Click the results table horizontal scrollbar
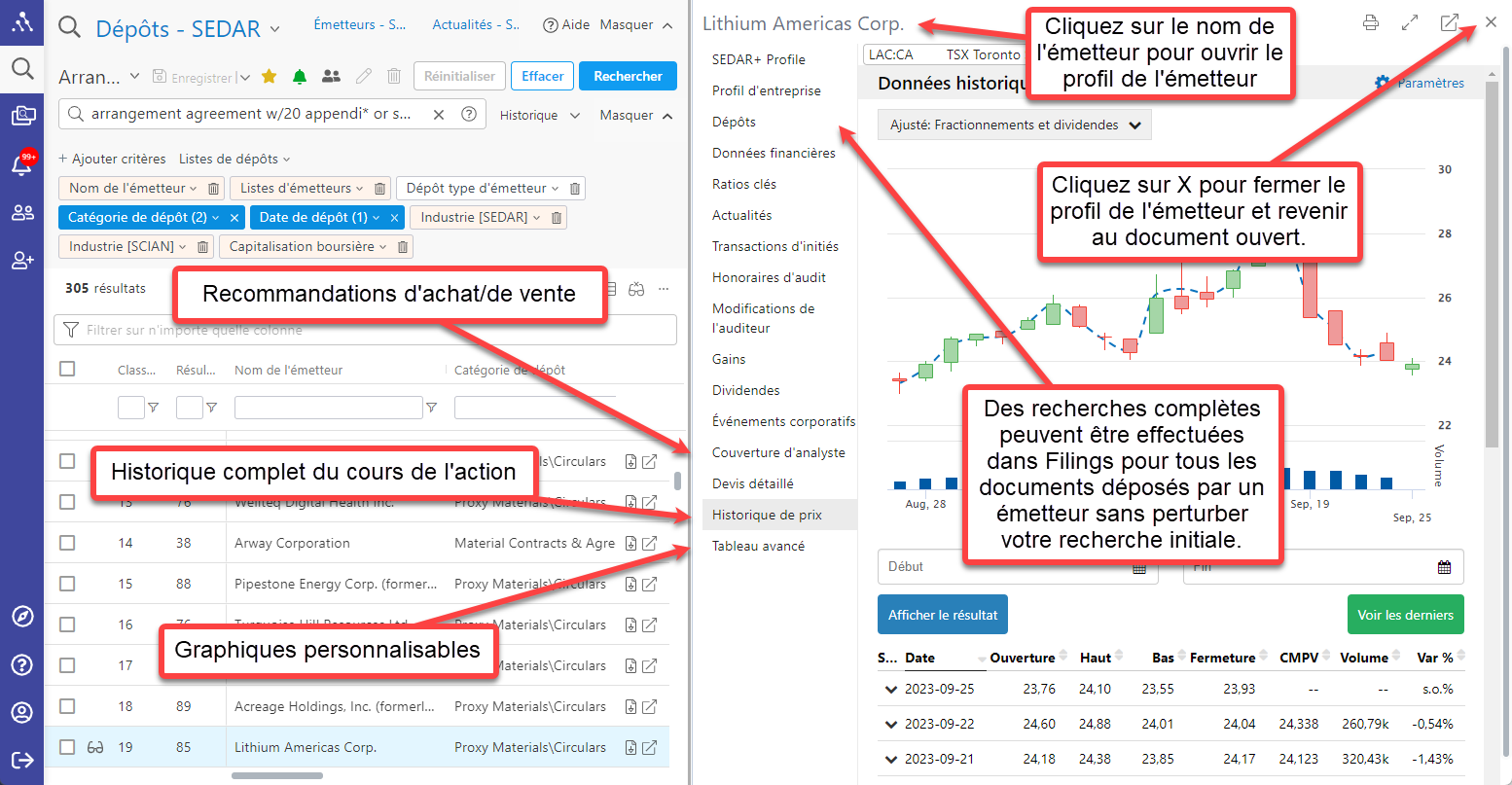 point(277,775)
